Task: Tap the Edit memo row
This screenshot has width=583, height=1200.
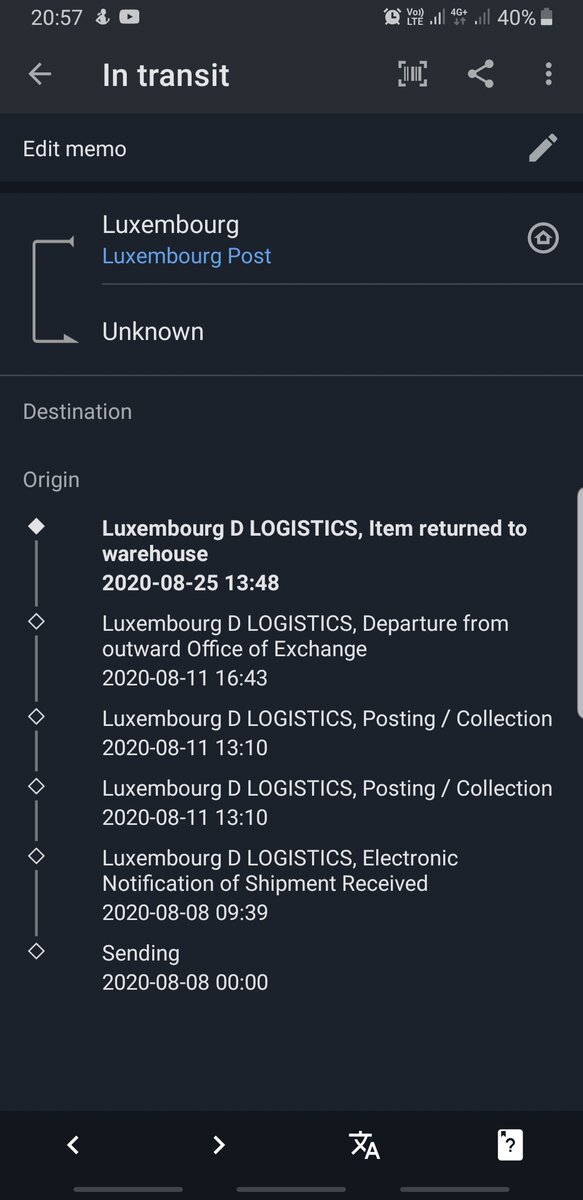Action: point(291,149)
